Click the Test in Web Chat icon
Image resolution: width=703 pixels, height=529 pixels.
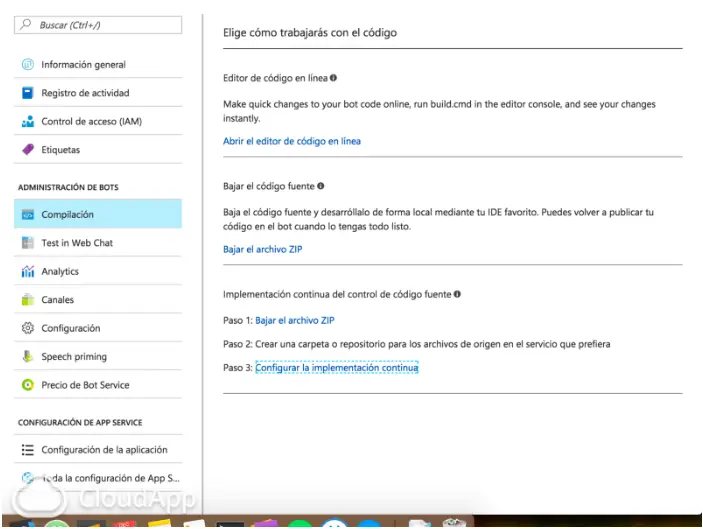(x=28, y=243)
